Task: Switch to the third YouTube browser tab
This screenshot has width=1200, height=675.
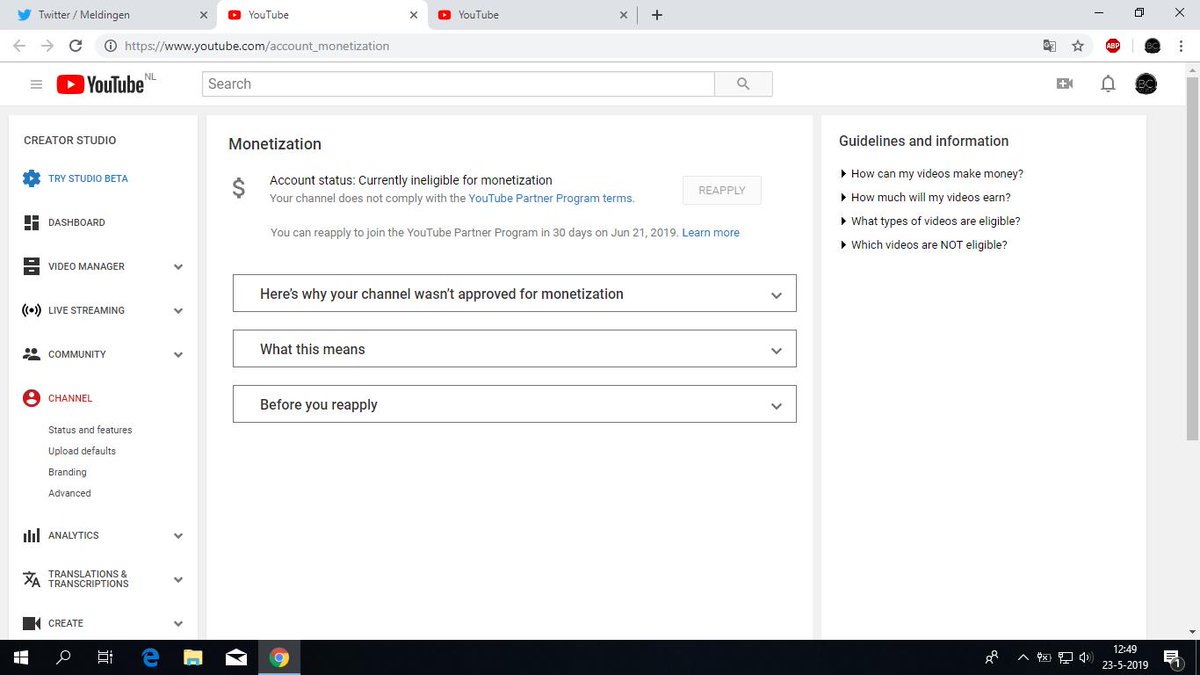Action: [533, 15]
